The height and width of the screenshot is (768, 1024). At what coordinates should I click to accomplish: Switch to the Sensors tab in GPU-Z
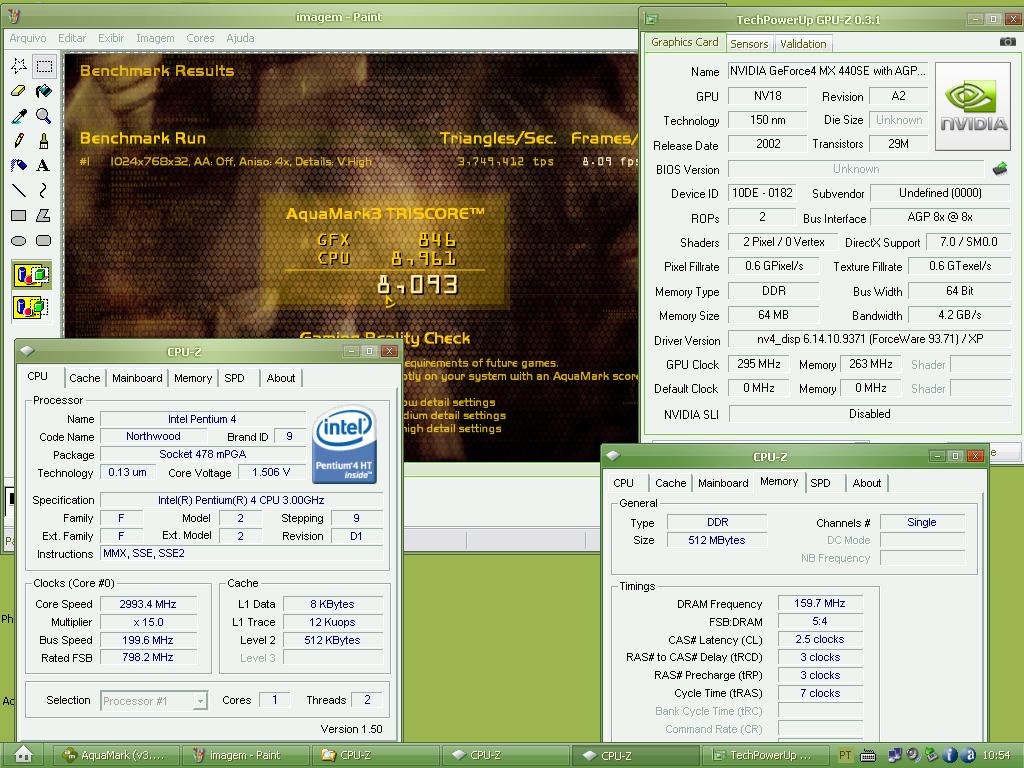[x=748, y=44]
